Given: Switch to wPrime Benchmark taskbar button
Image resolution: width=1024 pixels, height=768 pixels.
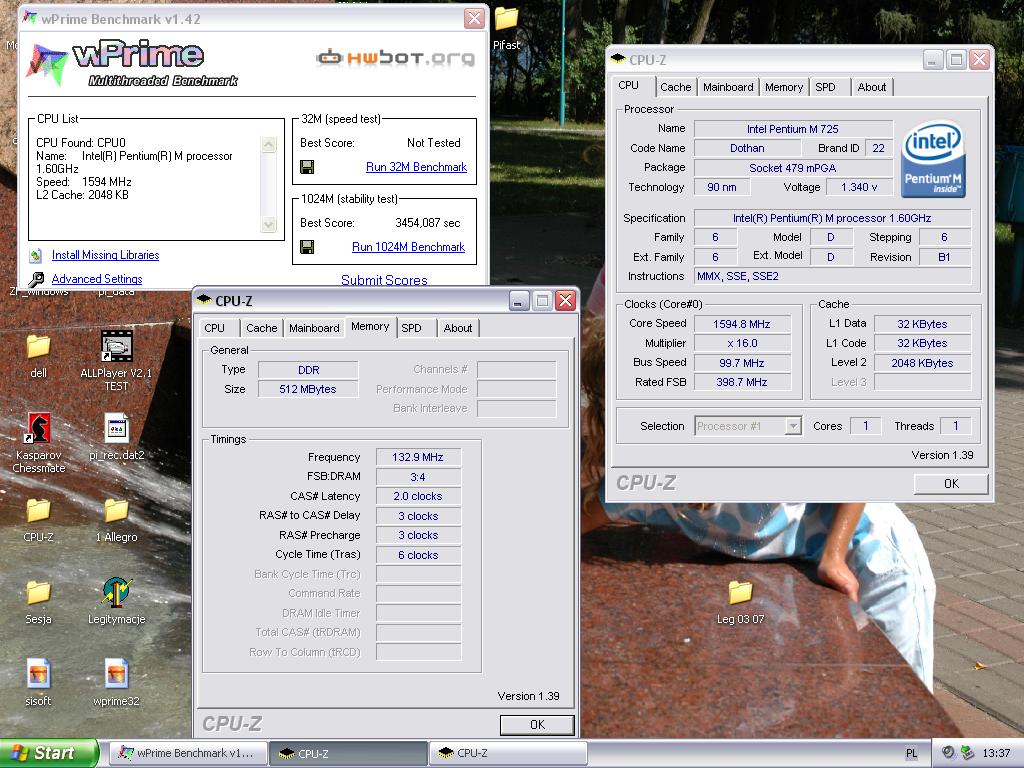Looking at the screenshot, I should coord(188,753).
